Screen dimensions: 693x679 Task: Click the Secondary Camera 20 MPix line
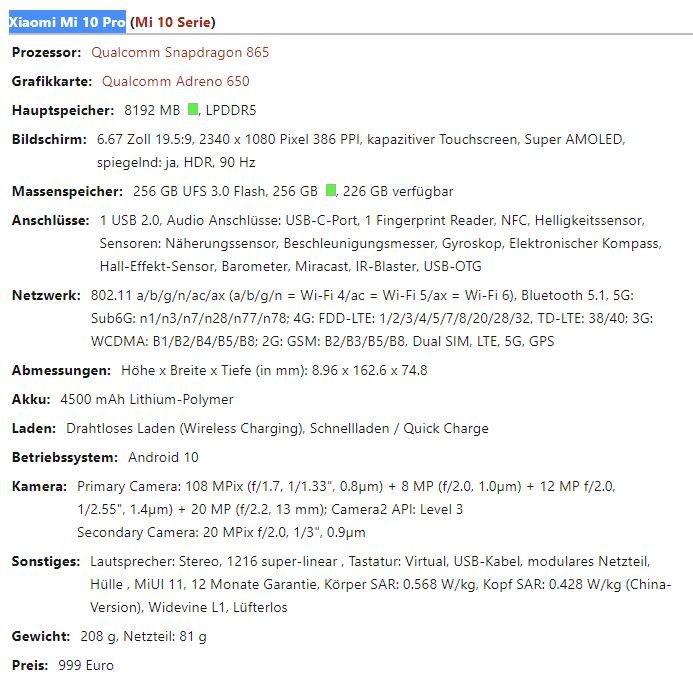(x=221, y=532)
